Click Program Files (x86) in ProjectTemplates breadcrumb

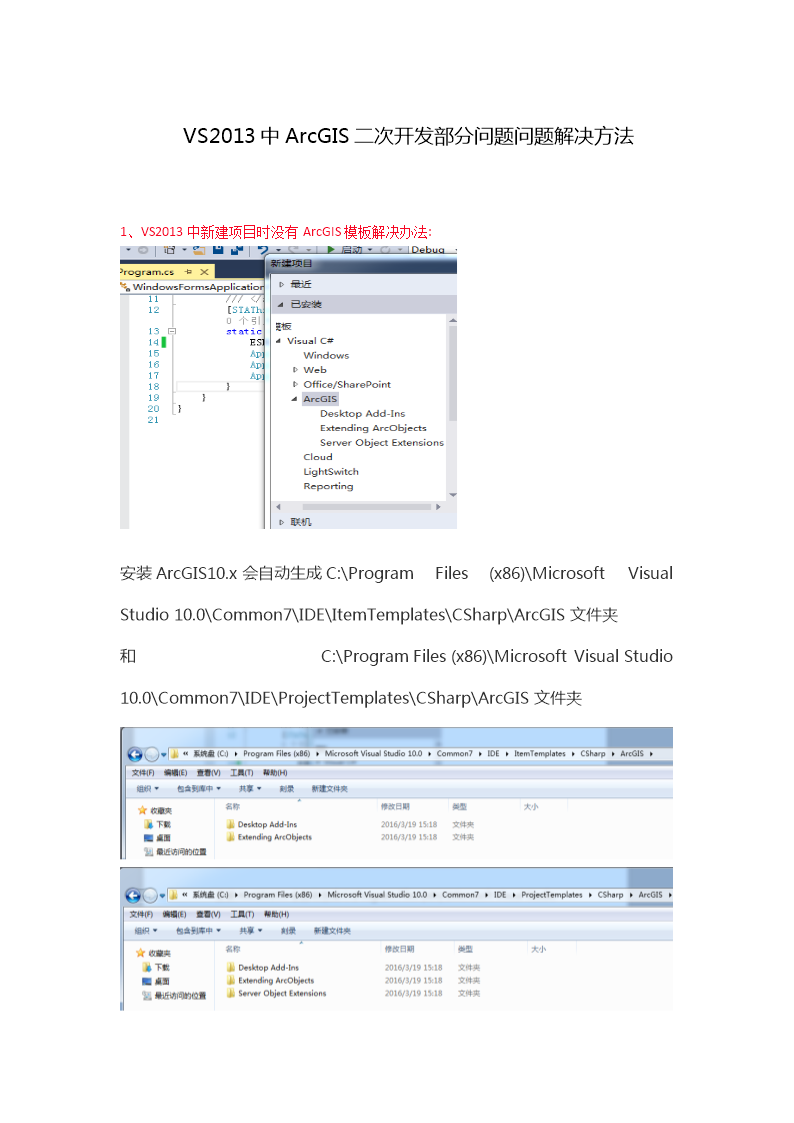pos(278,895)
